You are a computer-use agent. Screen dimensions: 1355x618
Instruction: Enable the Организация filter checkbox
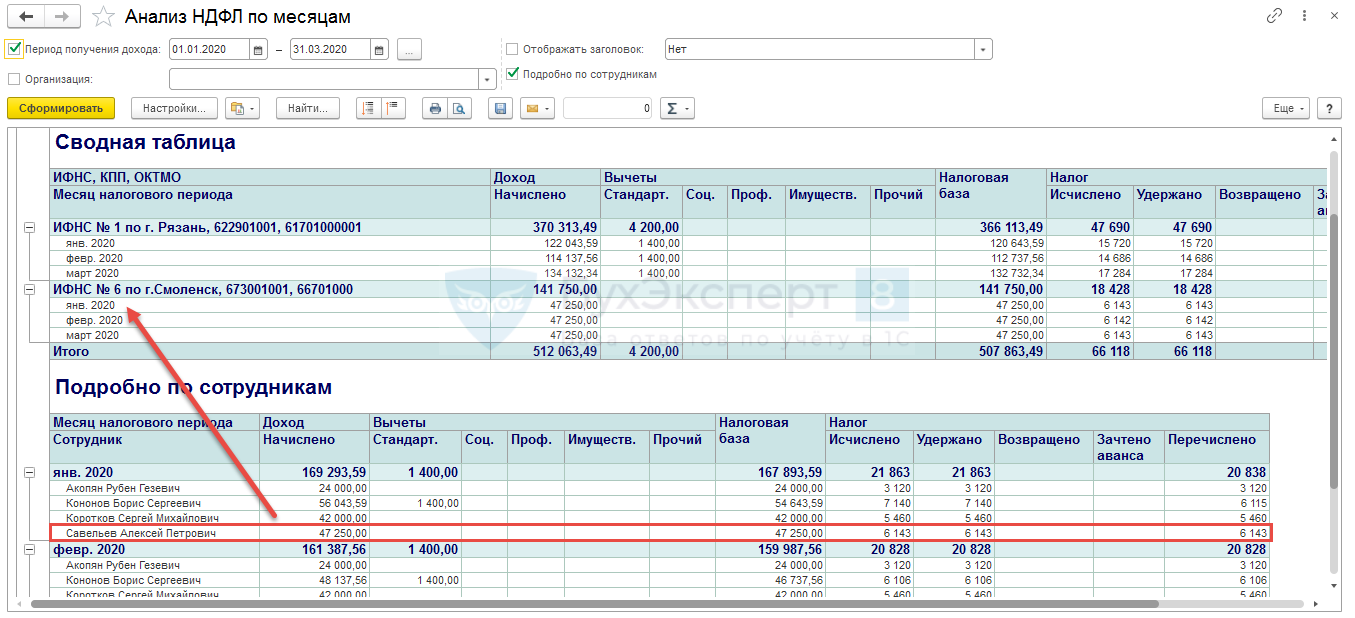click(14, 79)
